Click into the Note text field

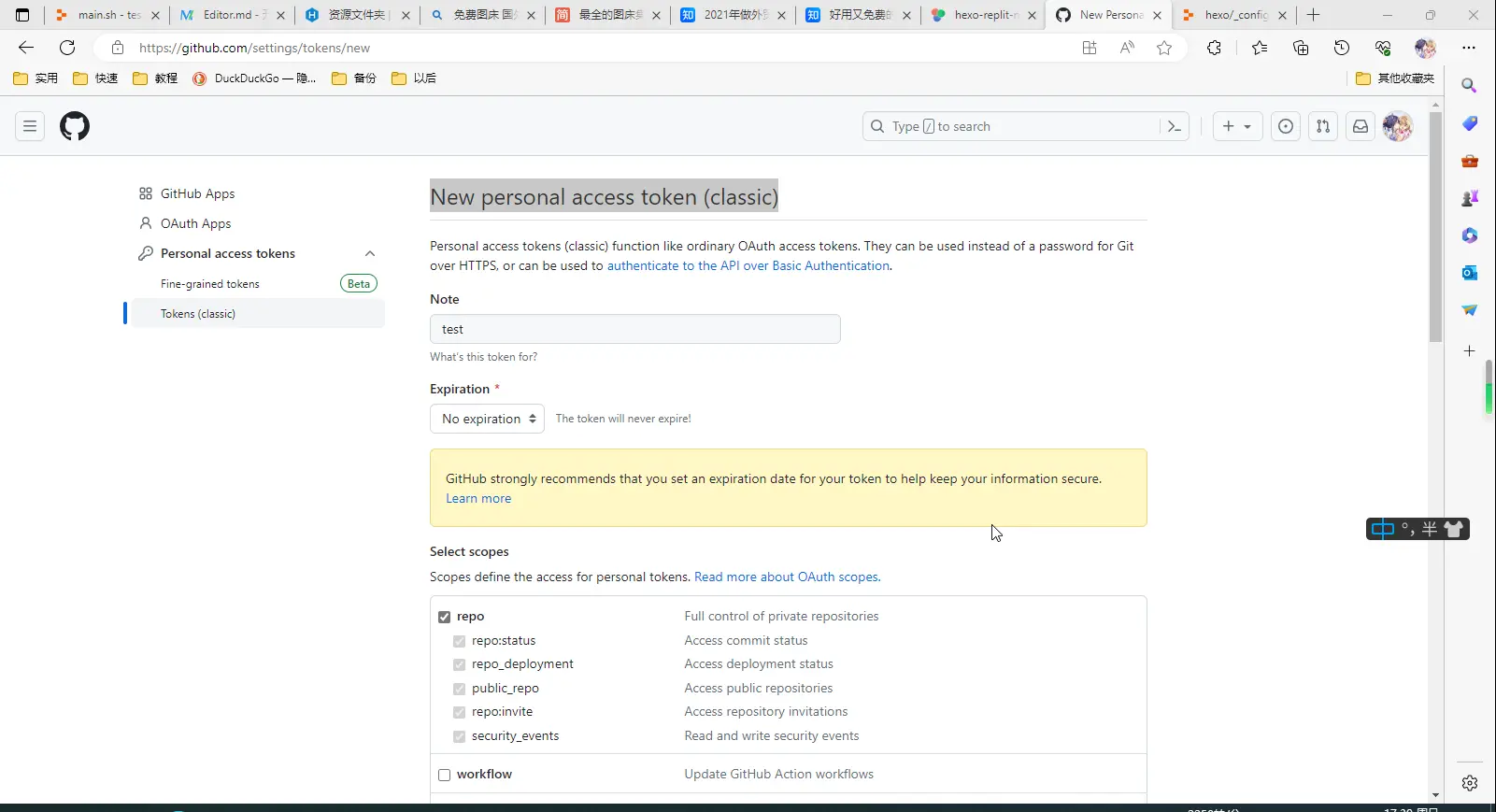(x=635, y=329)
